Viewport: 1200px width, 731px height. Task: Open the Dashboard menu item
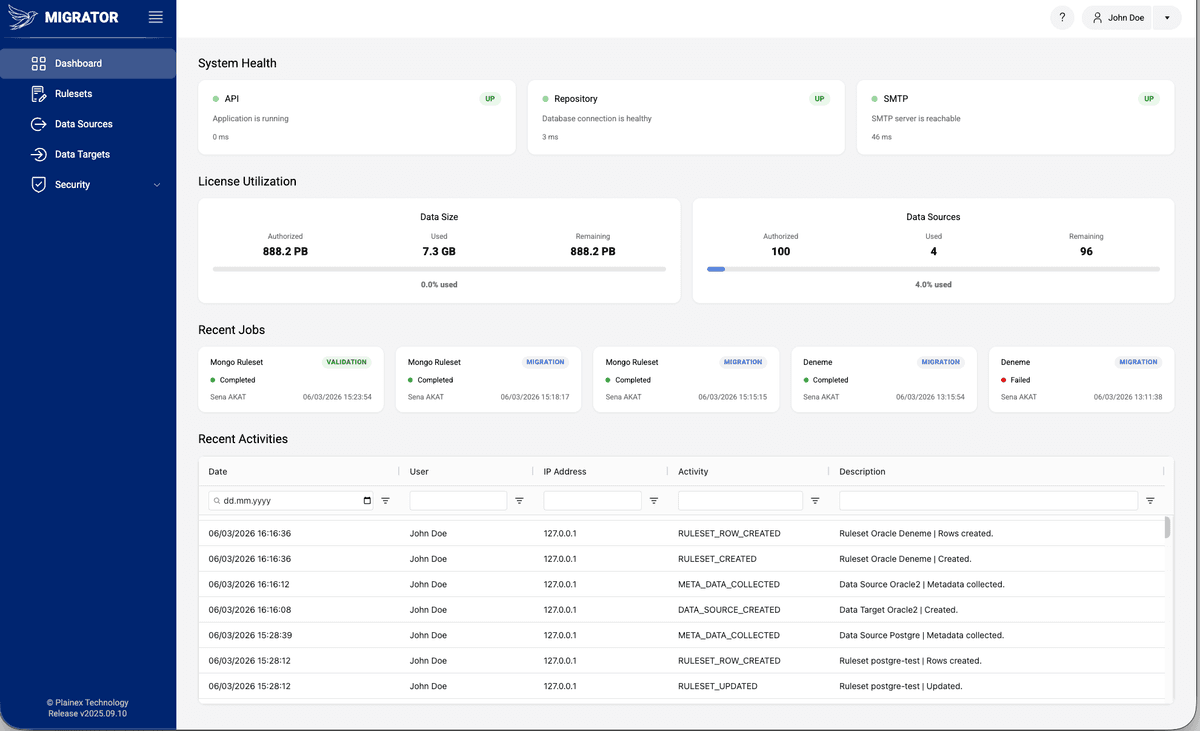pyautogui.click(x=88, y=63)
